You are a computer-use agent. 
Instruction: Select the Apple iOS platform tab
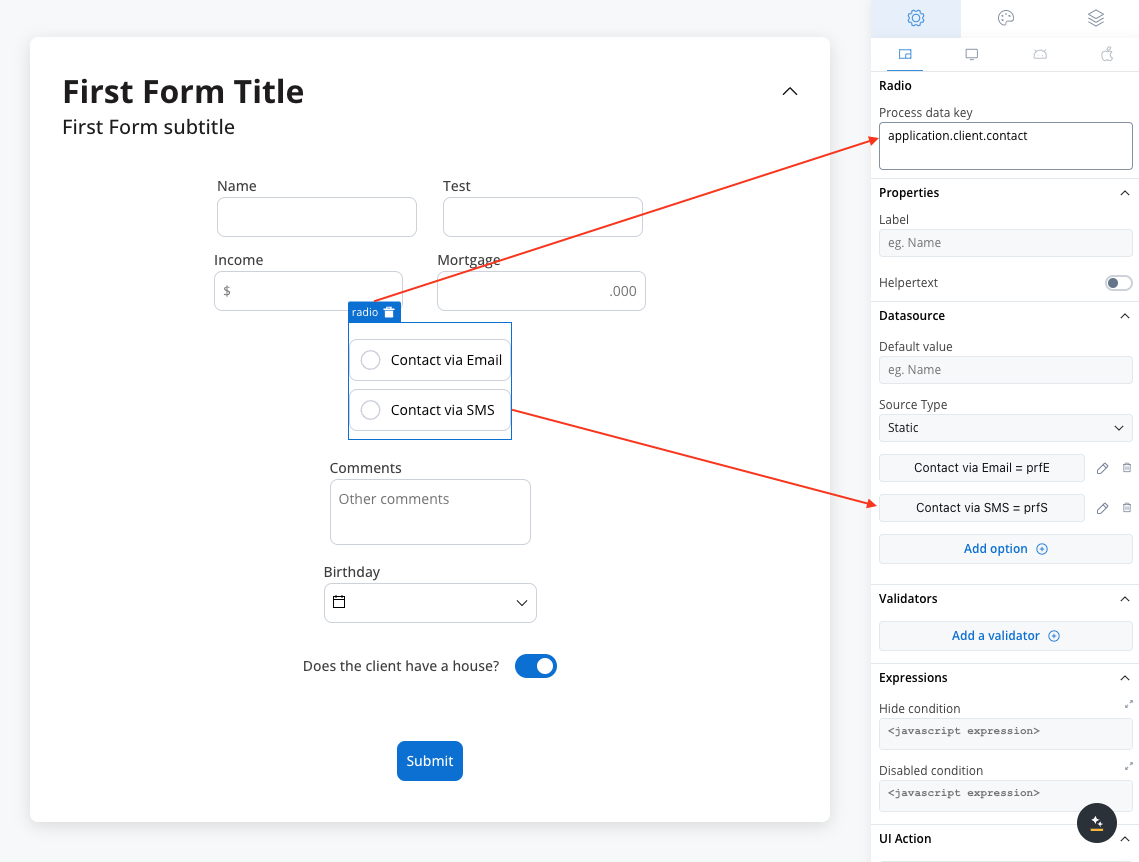click(1107, 54)
